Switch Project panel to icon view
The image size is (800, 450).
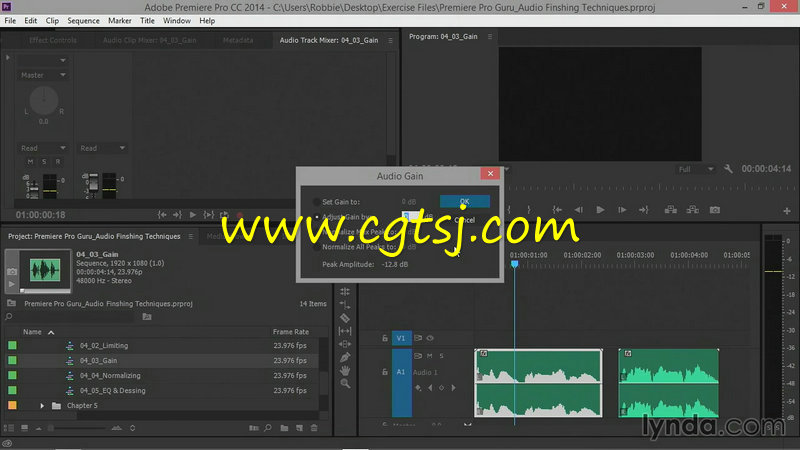[24, 428]
